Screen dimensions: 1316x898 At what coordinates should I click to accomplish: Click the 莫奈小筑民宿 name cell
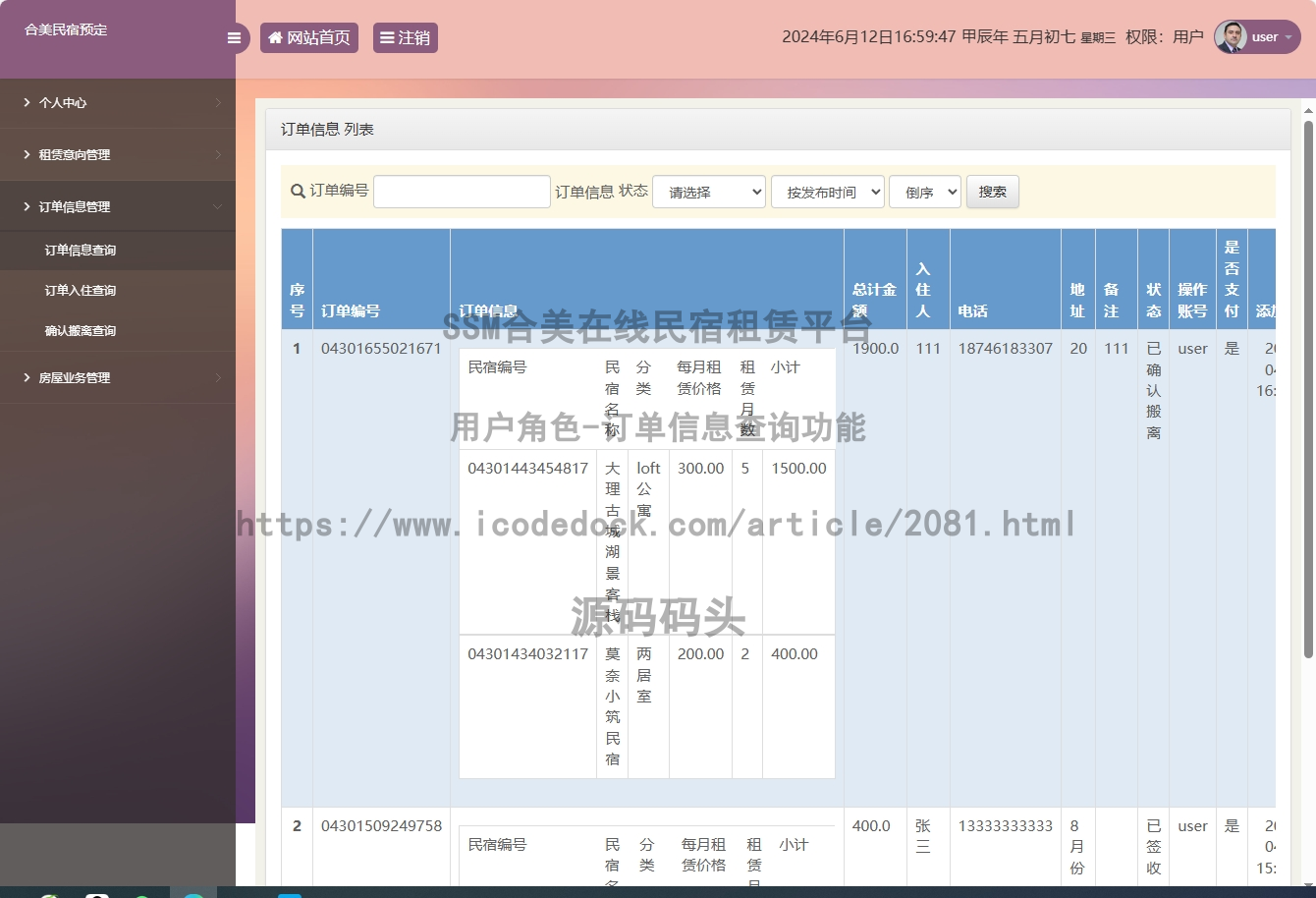[613, 706]
